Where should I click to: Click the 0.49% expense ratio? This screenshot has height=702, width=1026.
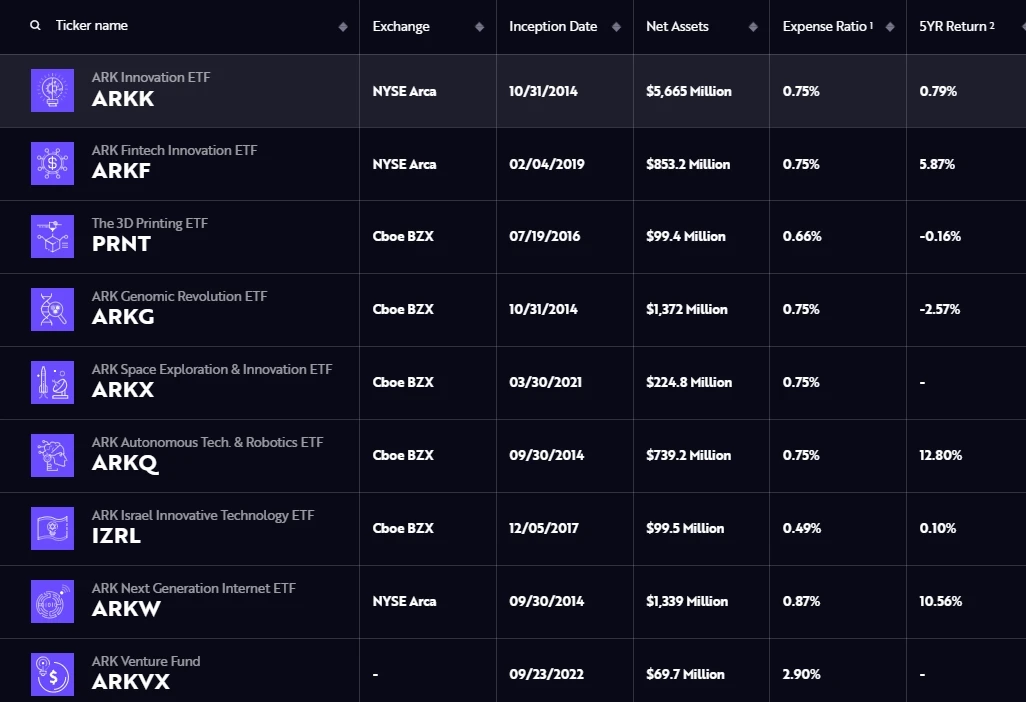[802, 528]
